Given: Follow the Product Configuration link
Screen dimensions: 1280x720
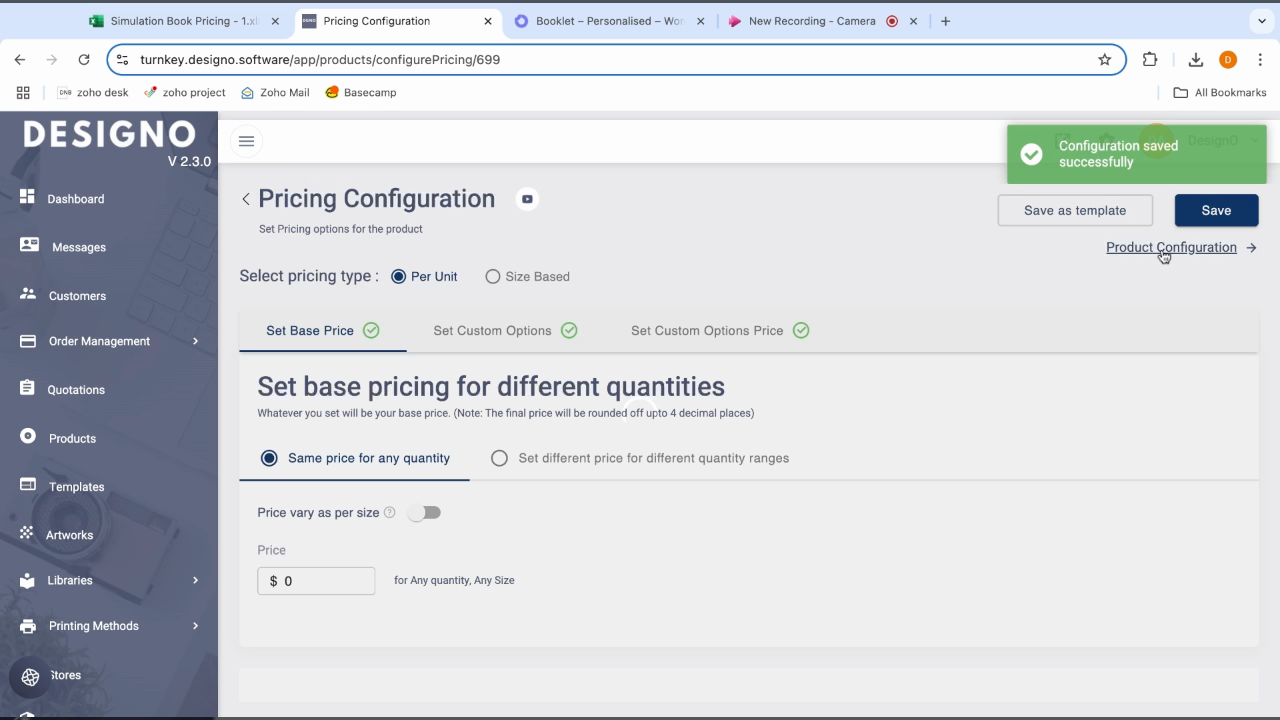Looking at the screenshot, I should coord(1171,247).
